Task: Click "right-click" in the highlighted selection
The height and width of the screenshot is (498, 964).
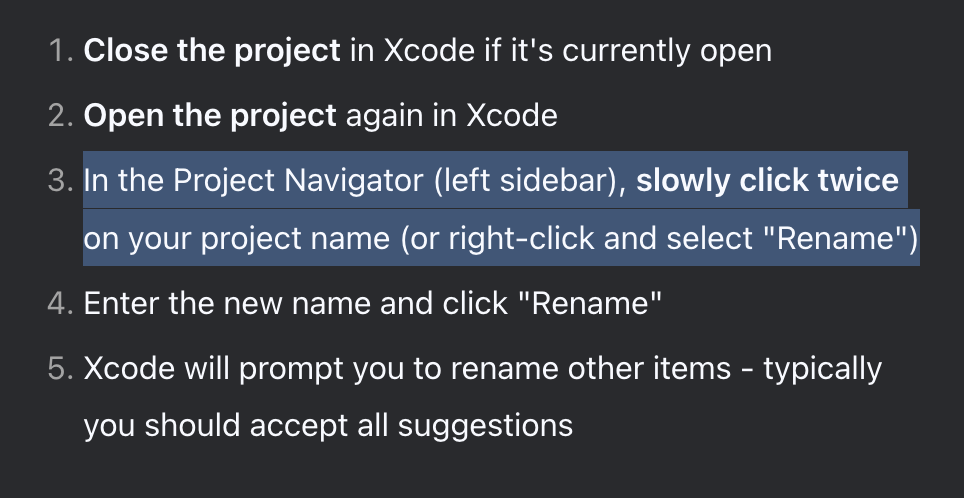Action: [x=521, y=239]
